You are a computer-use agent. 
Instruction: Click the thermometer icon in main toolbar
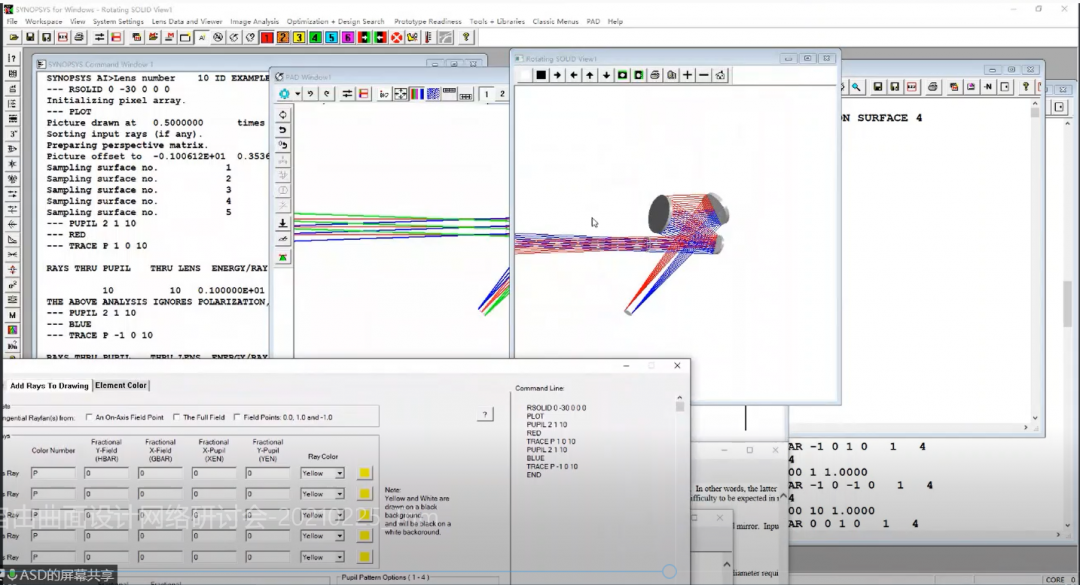(x=429, y=37)
